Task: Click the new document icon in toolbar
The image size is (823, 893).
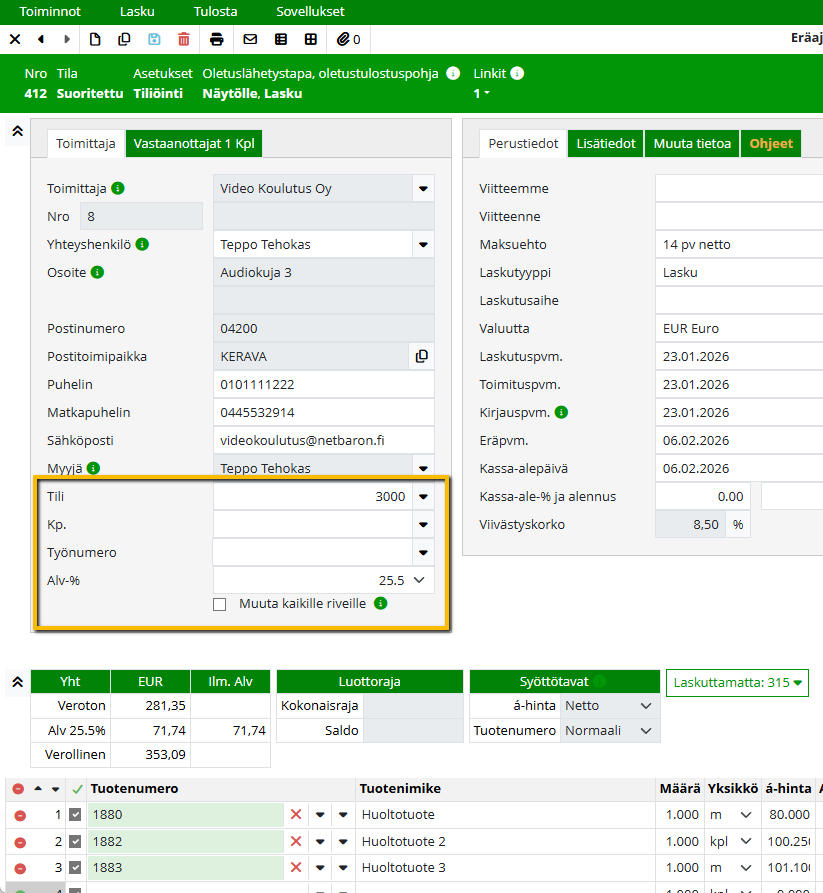Action: tap(96, 39)
